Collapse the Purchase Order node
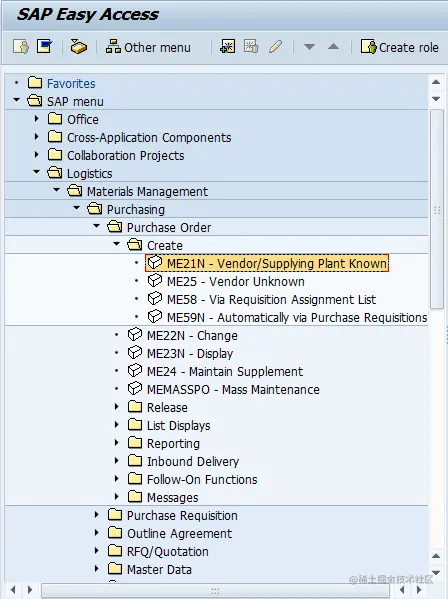448x599 pixels. tap(97, 226)
